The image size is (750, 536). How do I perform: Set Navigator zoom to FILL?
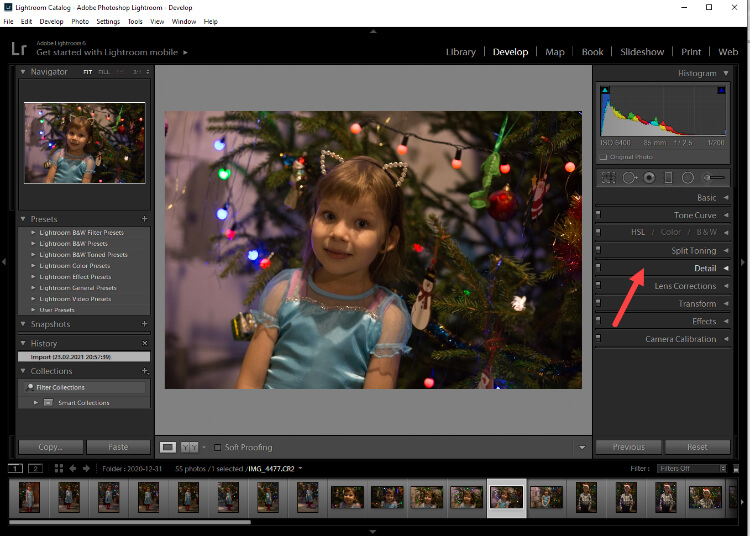[x=104, y=72]
